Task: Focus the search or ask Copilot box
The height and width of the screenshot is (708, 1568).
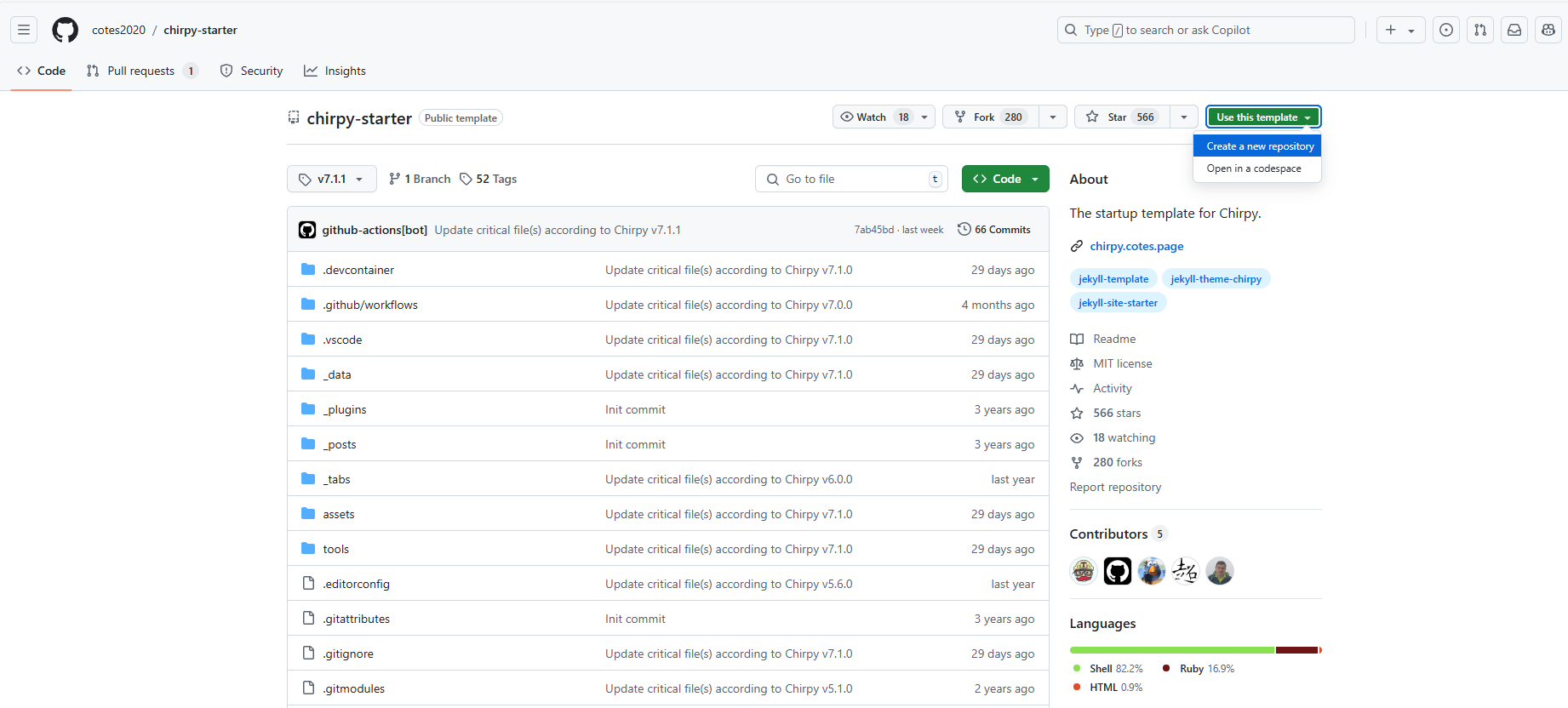Action: 1205,30
